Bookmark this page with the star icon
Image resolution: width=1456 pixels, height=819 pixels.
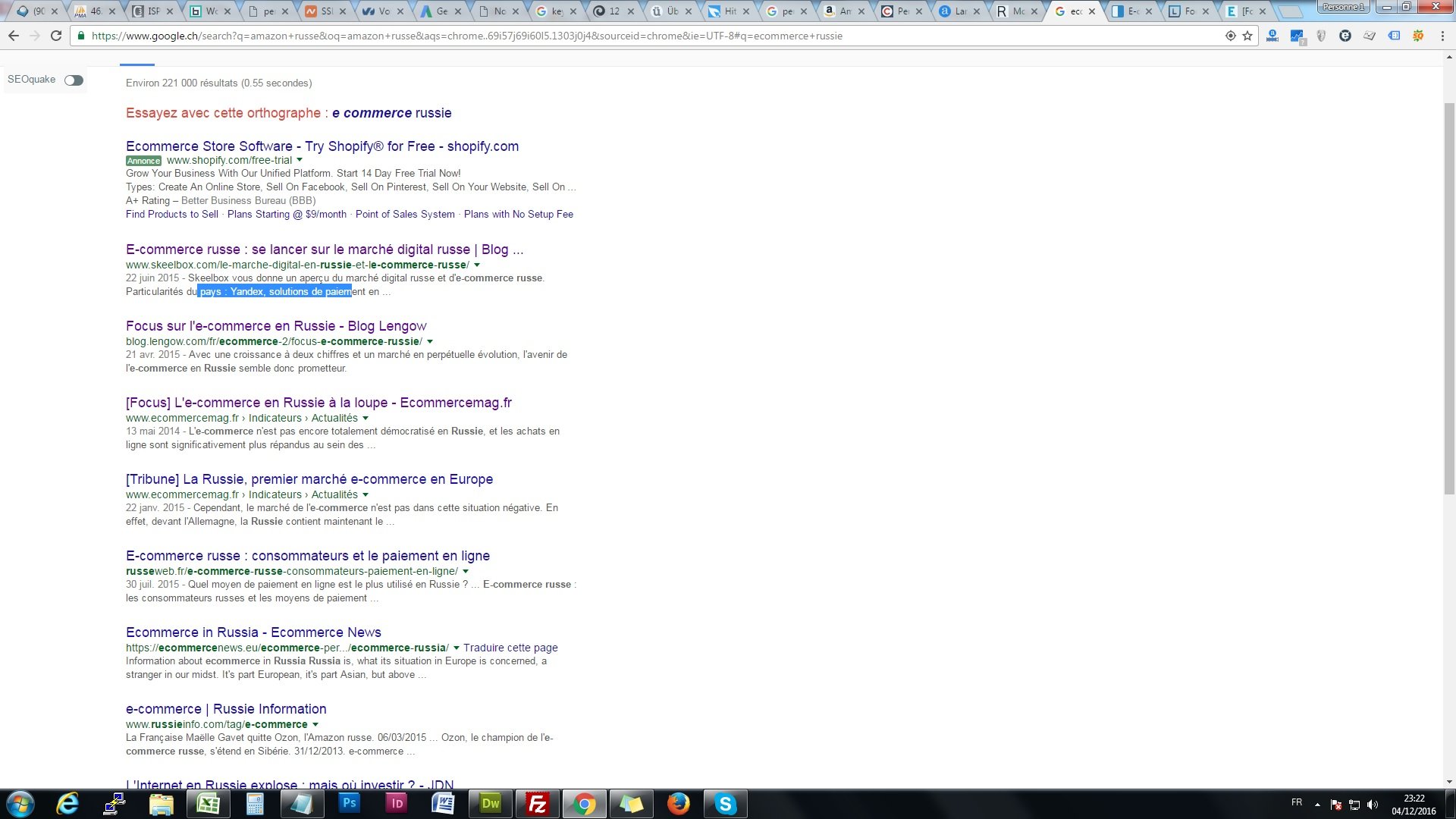tap(1247, 36)
